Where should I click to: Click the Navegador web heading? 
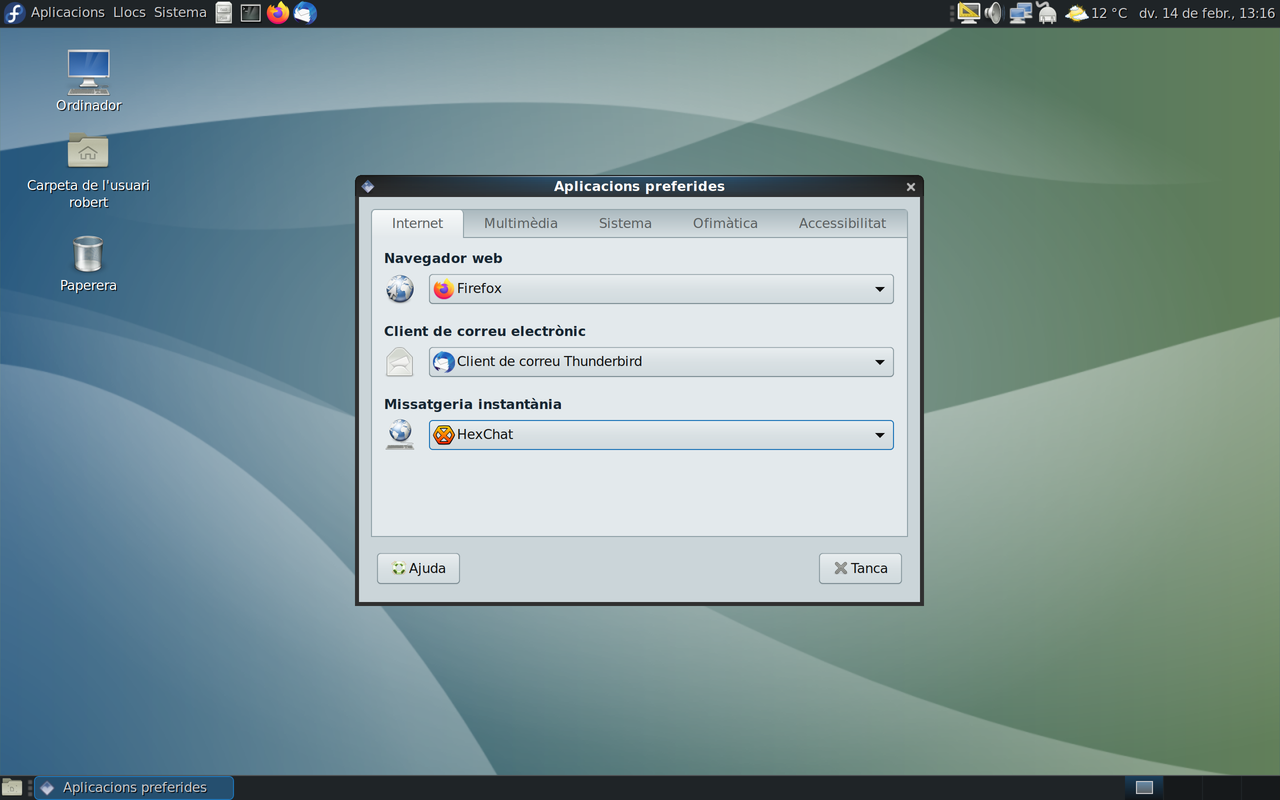click(443, 258)
